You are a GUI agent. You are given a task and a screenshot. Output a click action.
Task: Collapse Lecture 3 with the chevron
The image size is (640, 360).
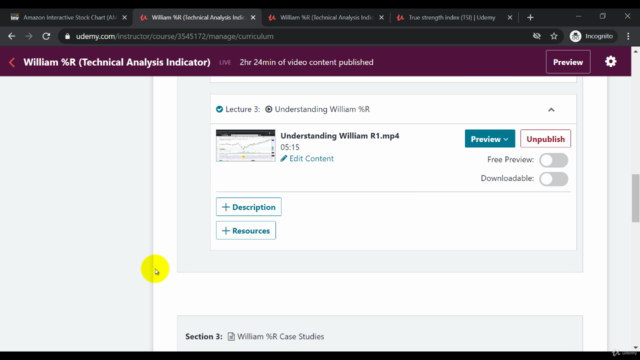pyautogui.click(x=551, y=109)
